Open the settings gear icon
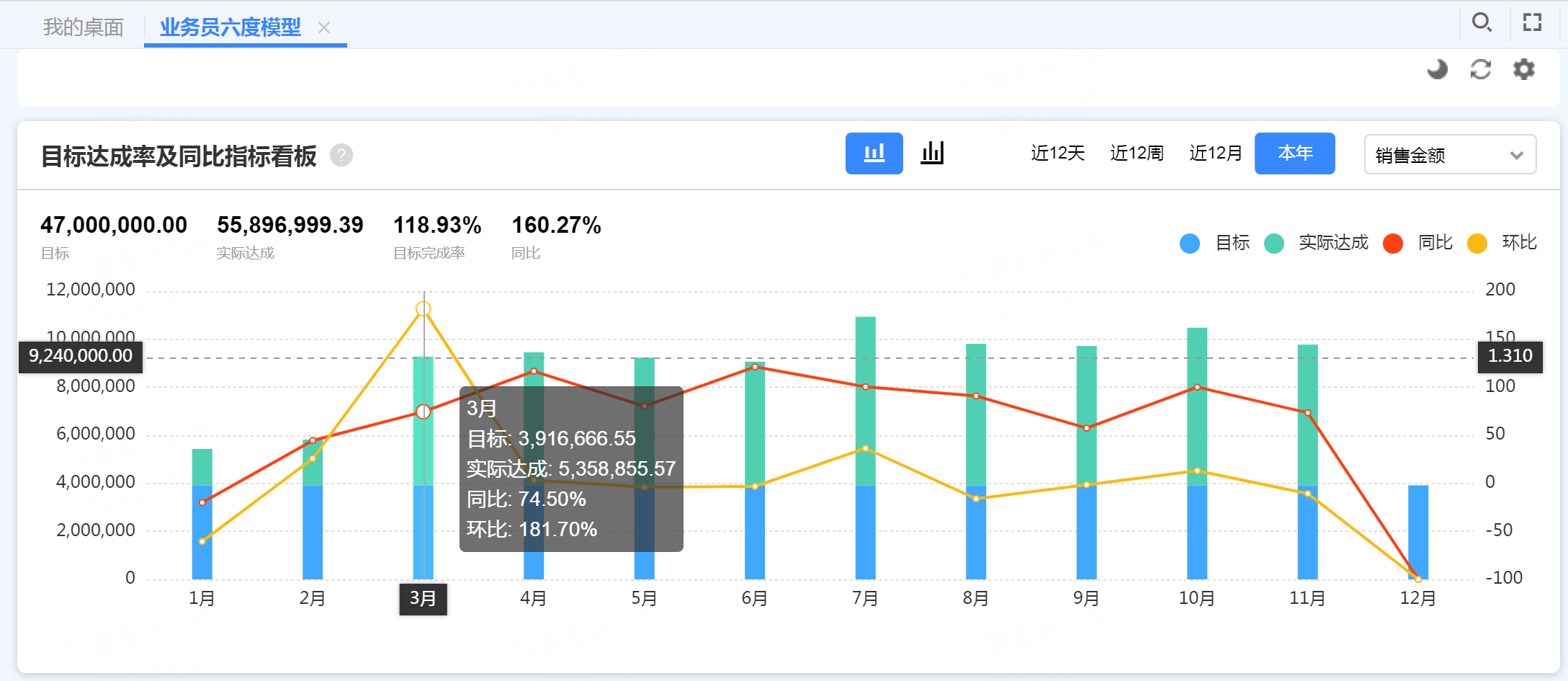Screen dimensions: 1568x681 click(1524, 69)
